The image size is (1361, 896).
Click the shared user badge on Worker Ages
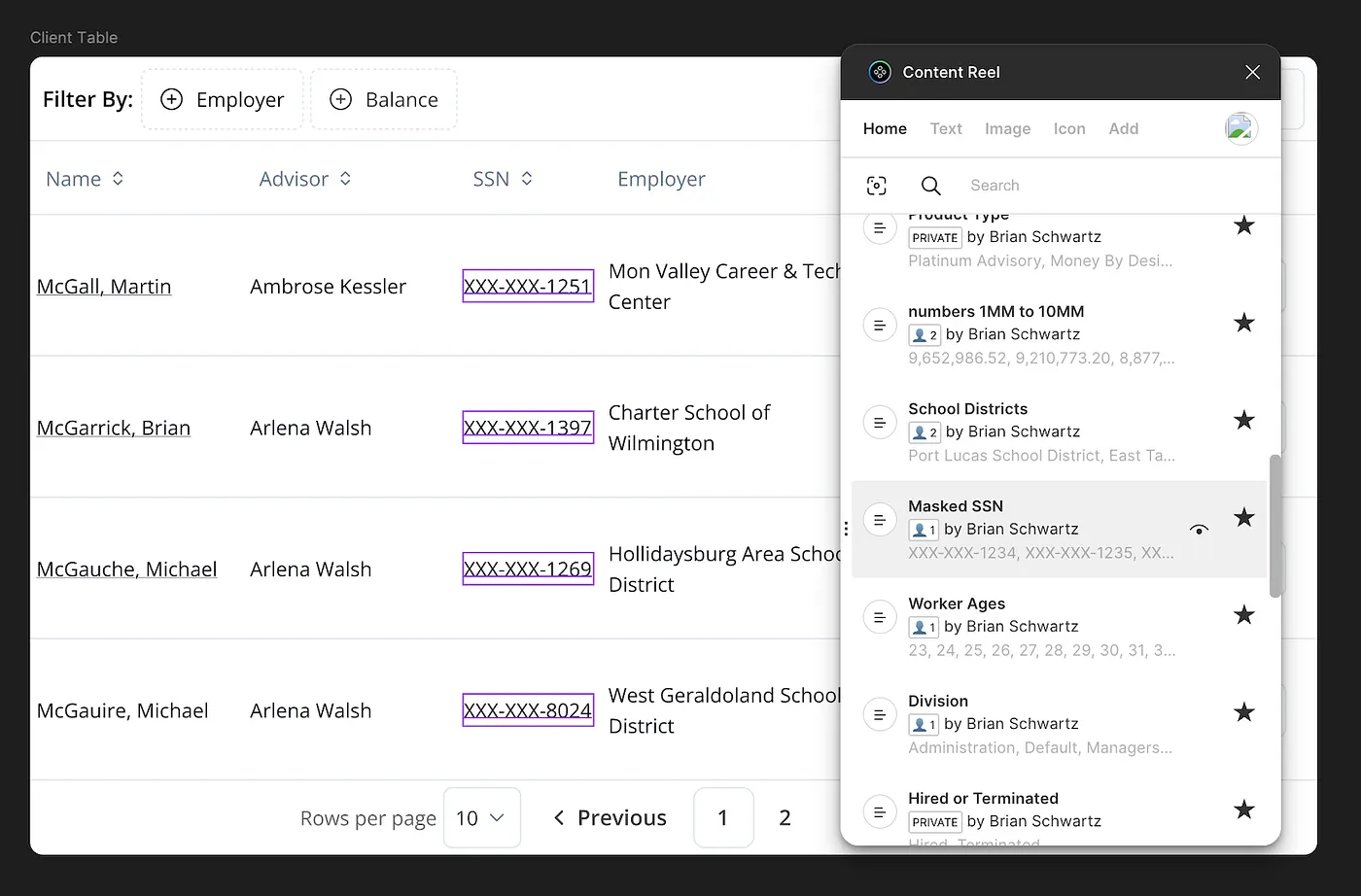pyautogui.click(x=924, y=627)
